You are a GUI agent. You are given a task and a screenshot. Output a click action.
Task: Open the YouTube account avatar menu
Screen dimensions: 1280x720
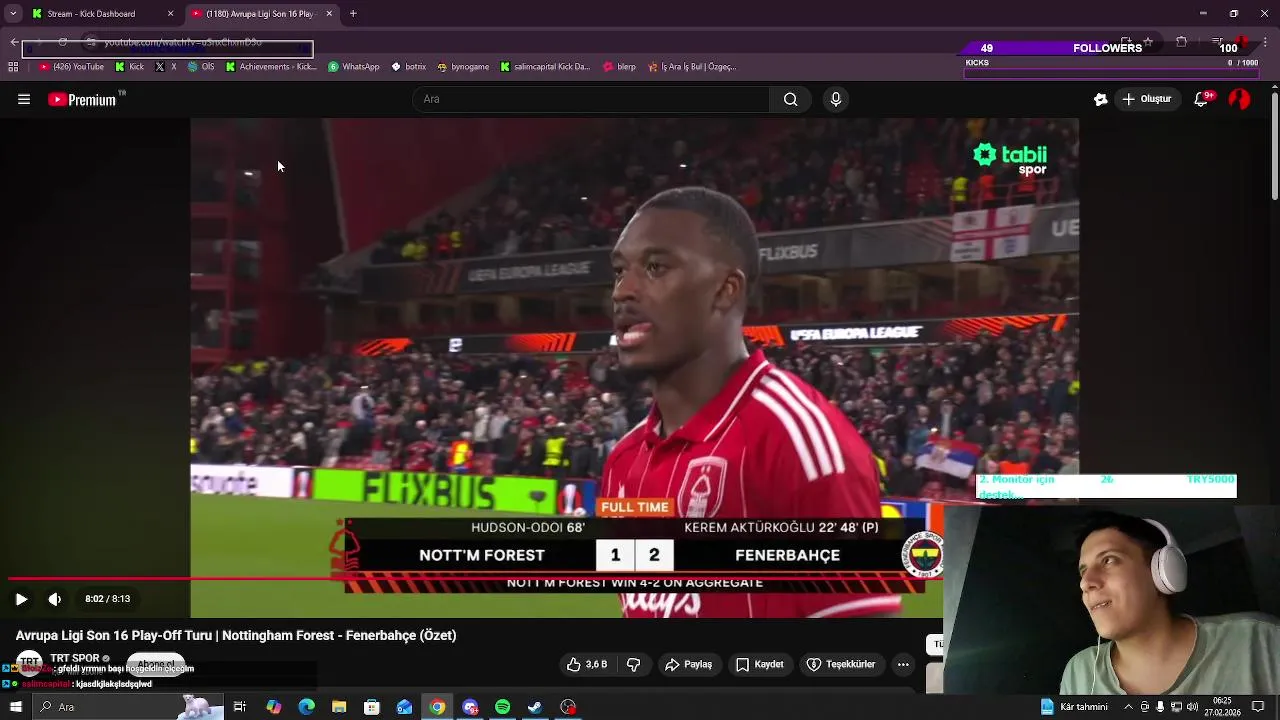pyautogui.click(x=1239, y=99)
